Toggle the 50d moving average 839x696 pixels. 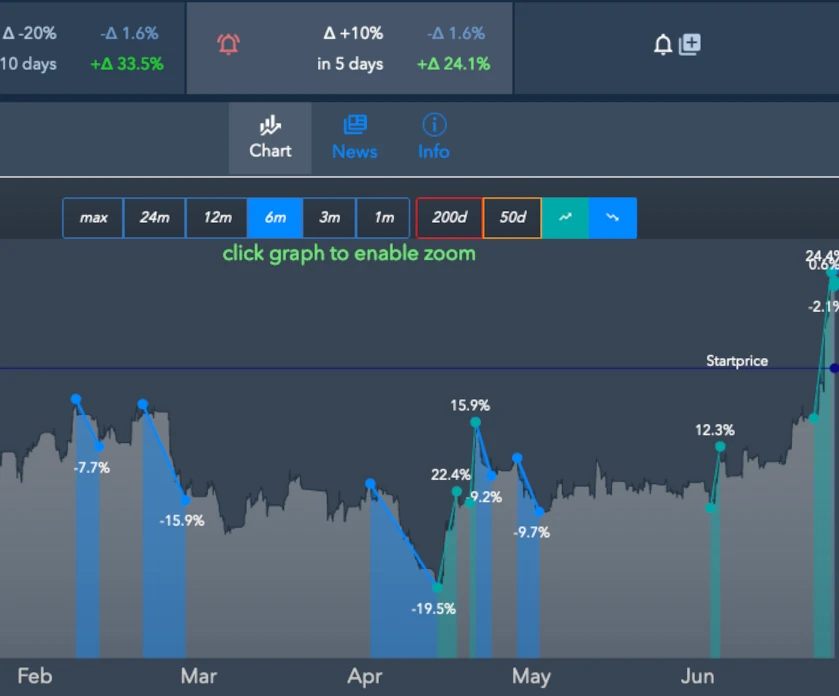tap(512, 217)
